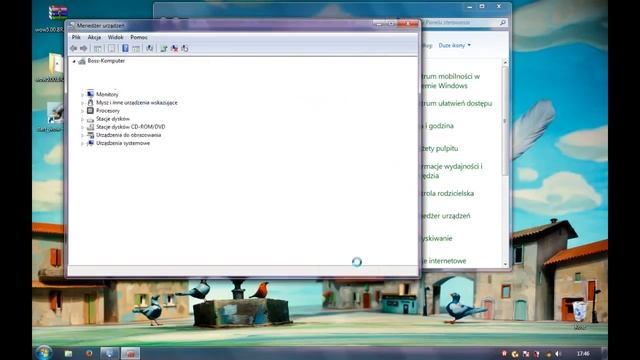Open the Recycle Bin desktop icon
The width and height of the screenshot is (640, 360).
(x=579, y=312)
